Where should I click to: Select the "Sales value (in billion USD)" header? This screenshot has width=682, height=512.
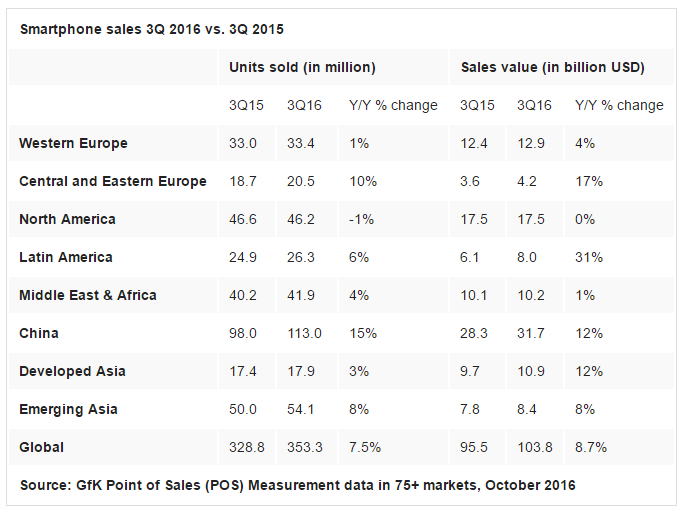pos(552,67)
